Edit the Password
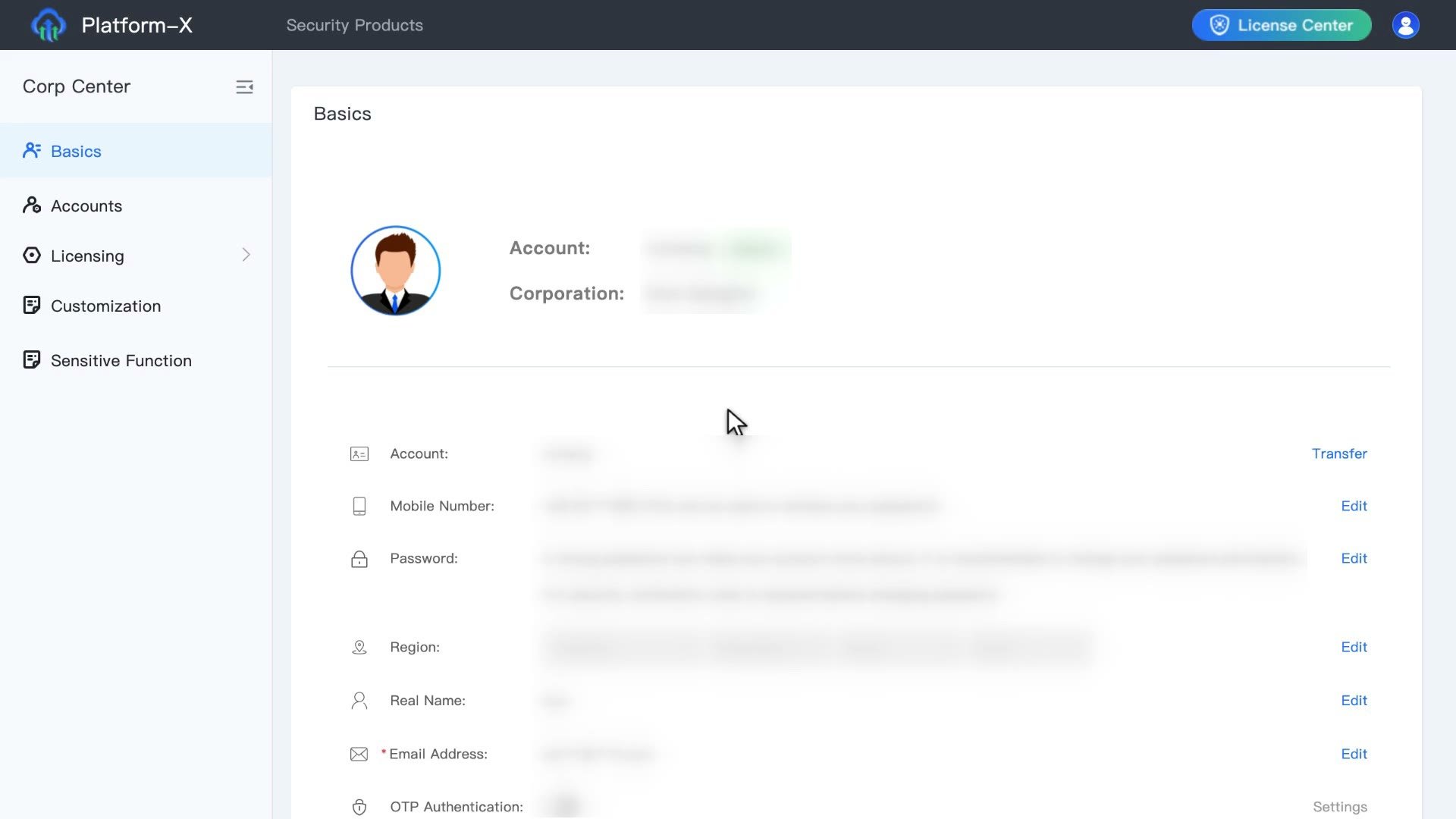The height and width of the screenshot is (819, 1456). click(1354, 558)
